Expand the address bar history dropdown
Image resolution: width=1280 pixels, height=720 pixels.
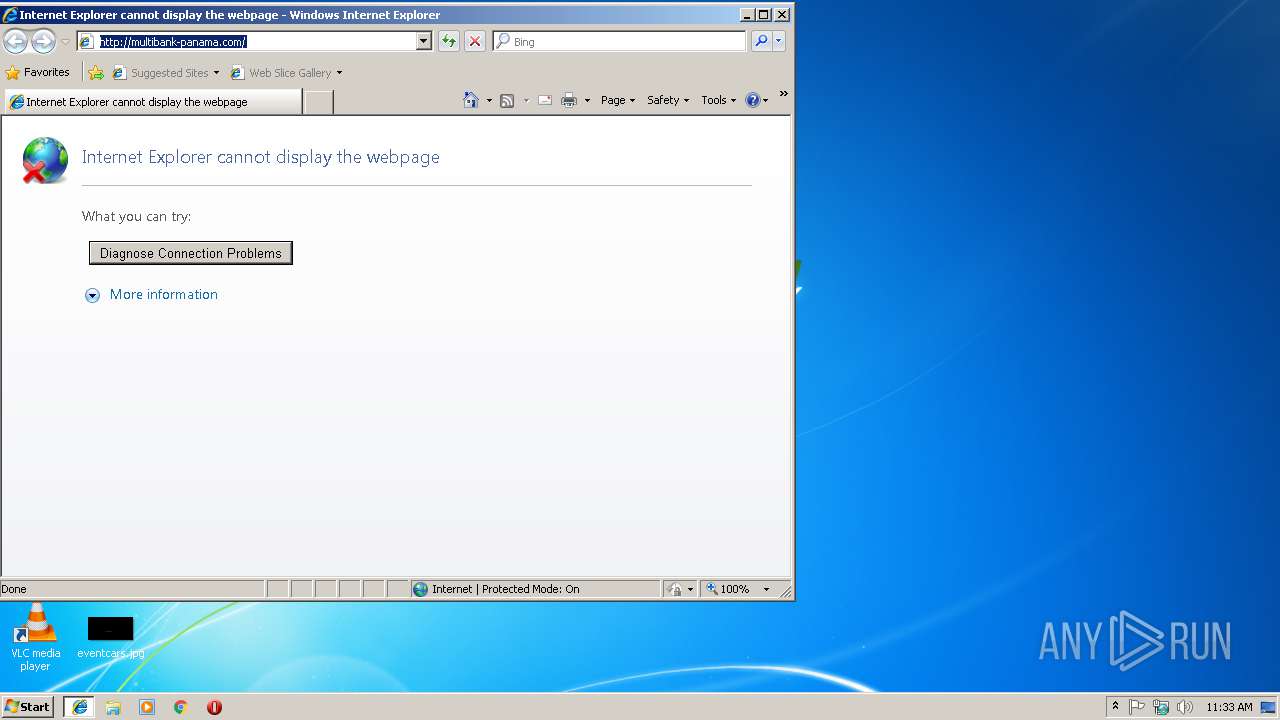click(x=424, y=41)
